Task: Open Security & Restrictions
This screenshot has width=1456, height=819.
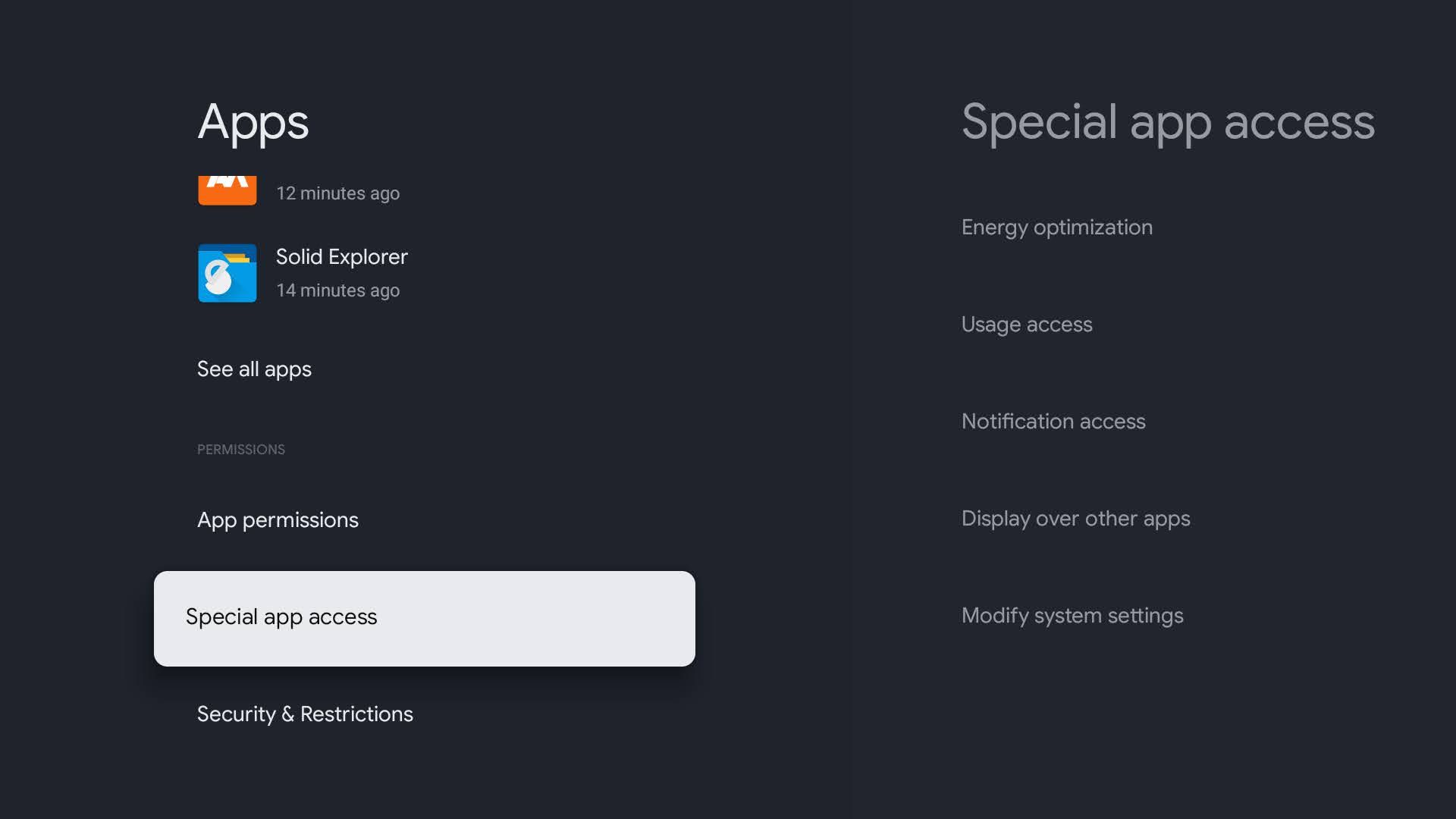Action: click(x=305, y=714)
